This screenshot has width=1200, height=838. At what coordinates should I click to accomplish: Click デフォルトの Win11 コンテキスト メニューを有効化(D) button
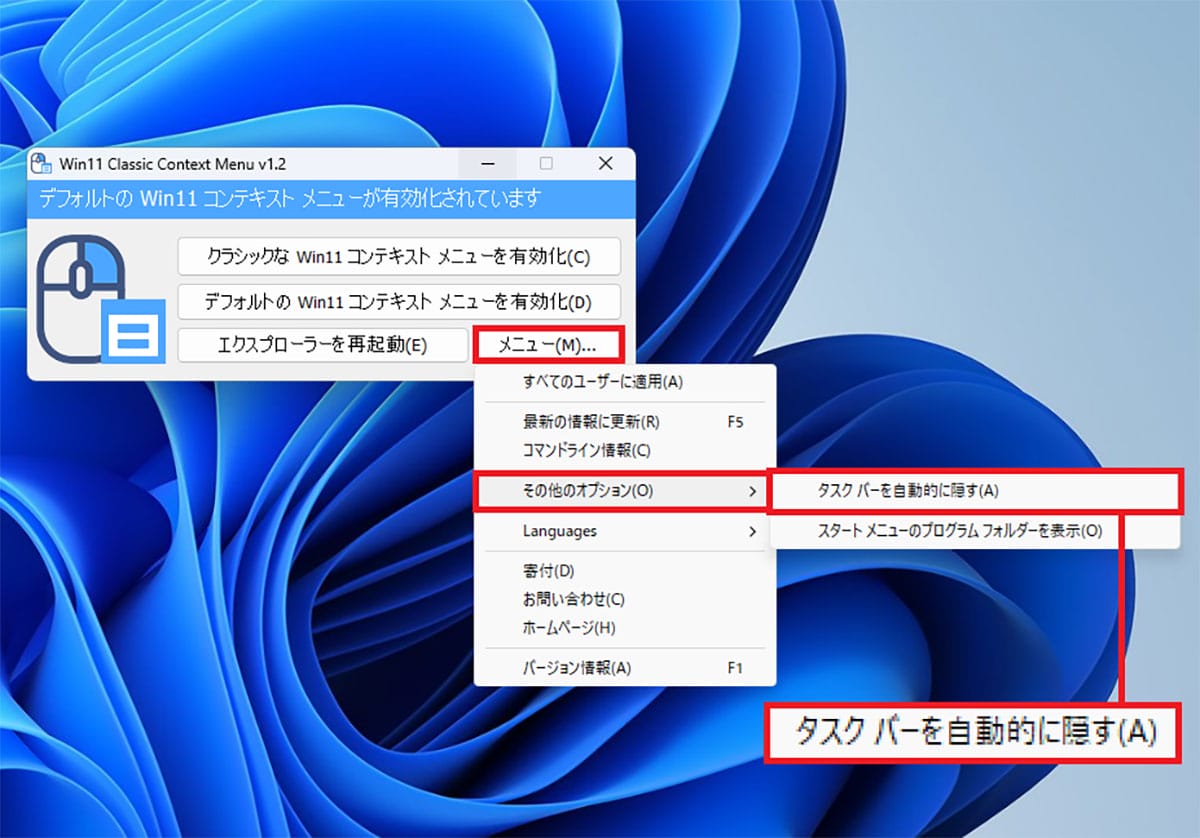click(x=399, y=301)
